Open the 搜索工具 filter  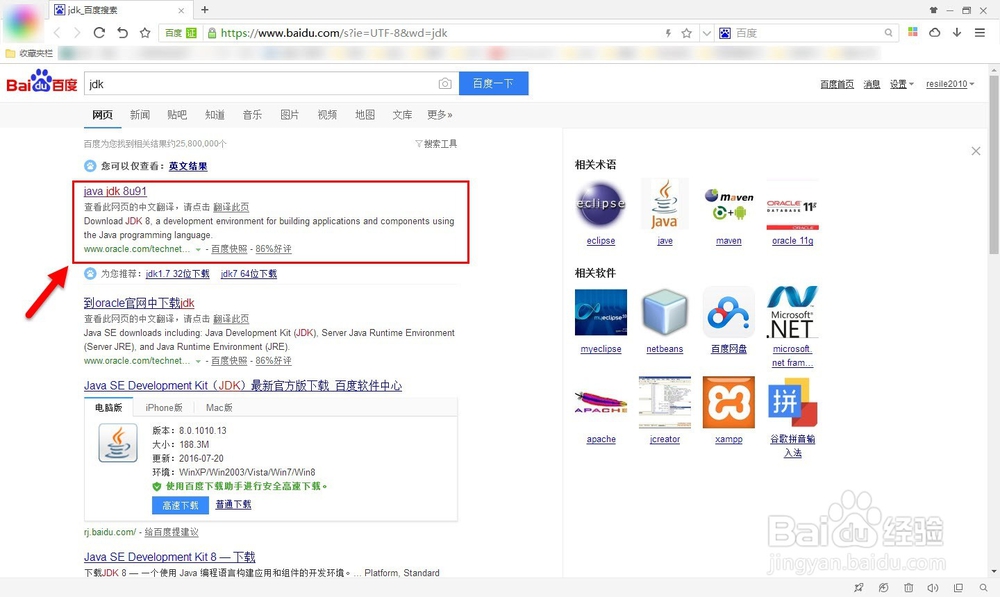click(436, 144)
